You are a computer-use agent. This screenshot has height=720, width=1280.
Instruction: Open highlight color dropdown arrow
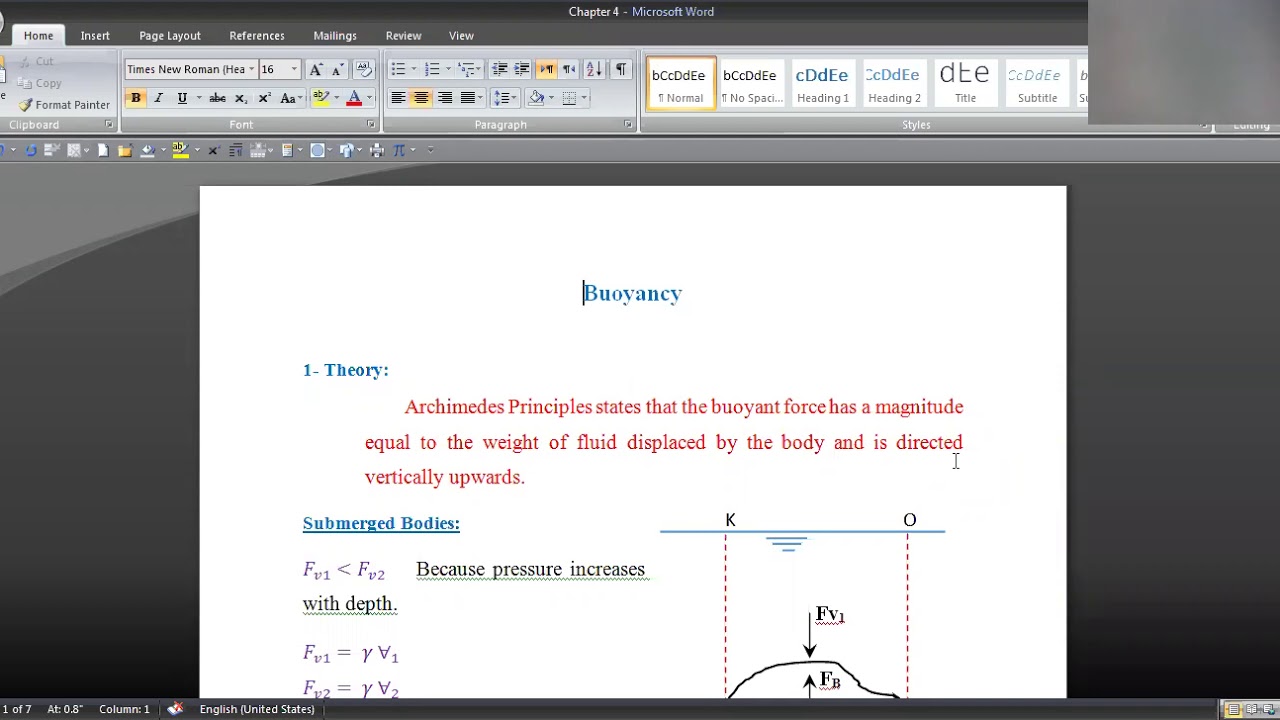336,98
